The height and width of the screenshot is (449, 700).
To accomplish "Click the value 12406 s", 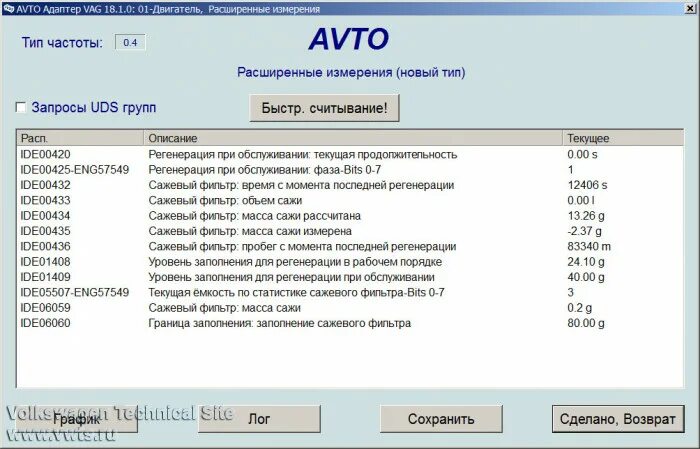I will tap(588, 185).
